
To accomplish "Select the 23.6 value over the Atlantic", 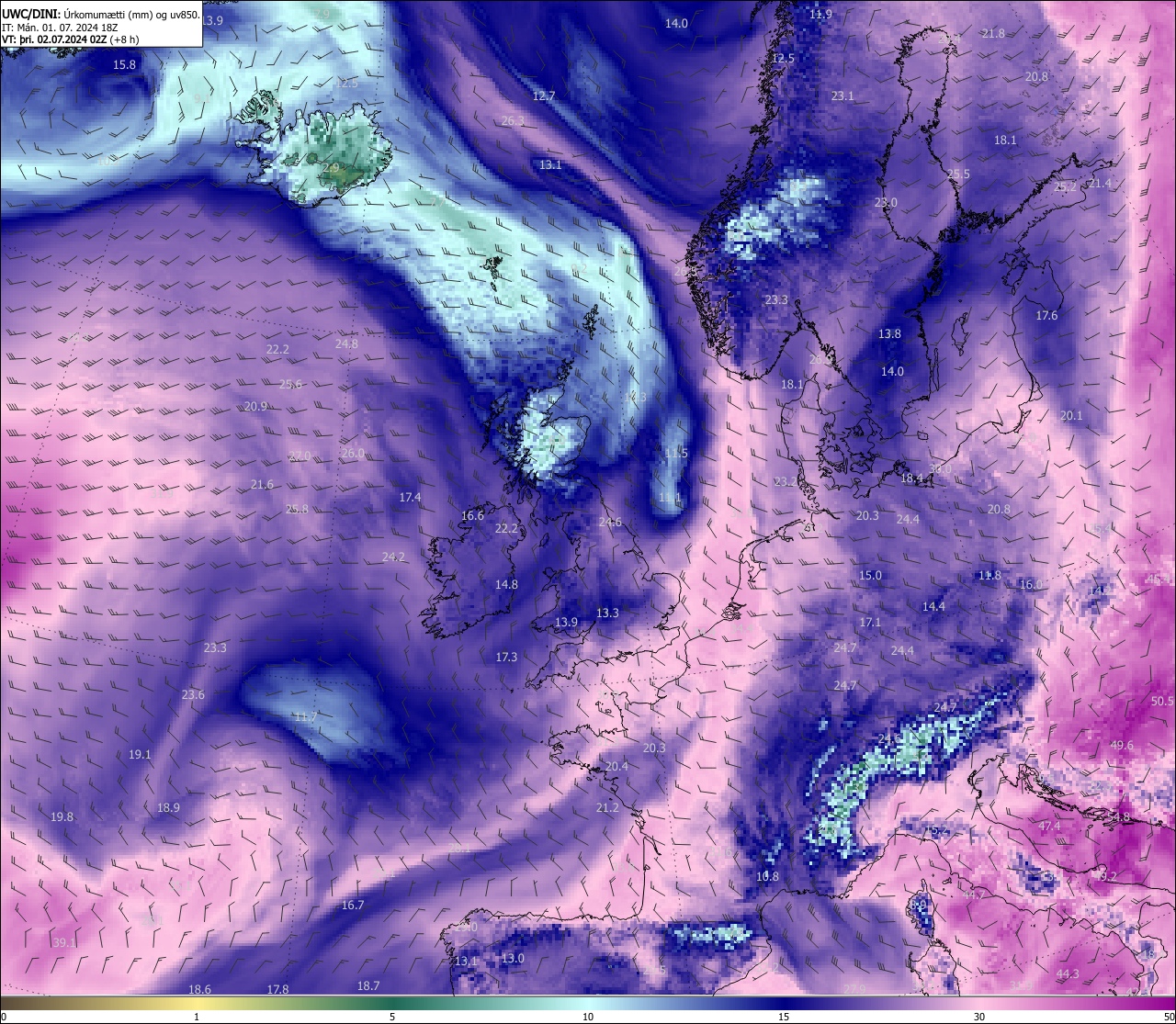I will tap(193, 695).
